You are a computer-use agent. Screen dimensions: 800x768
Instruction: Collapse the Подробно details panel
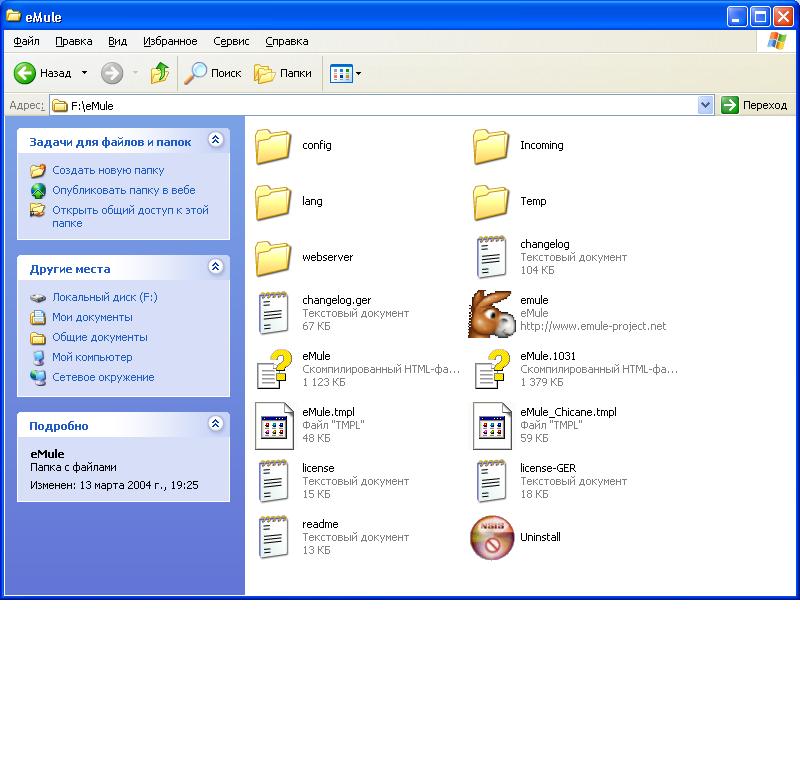(x=216, y=424)
